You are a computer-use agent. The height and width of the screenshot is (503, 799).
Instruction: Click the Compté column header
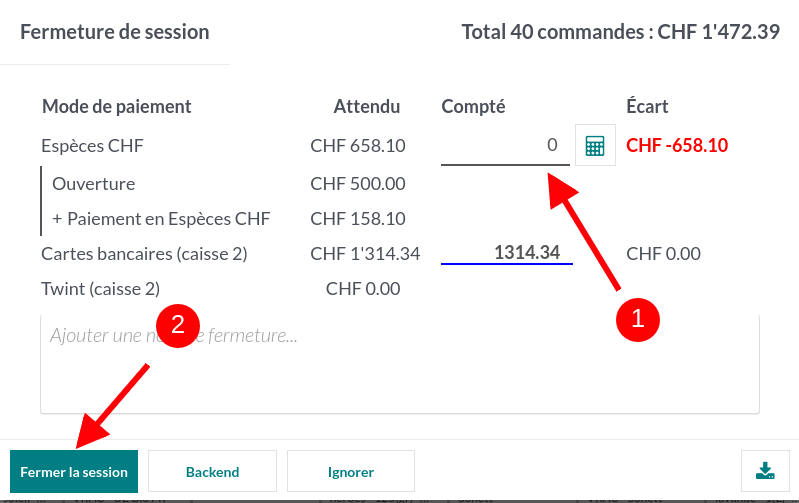pos(473,106)
